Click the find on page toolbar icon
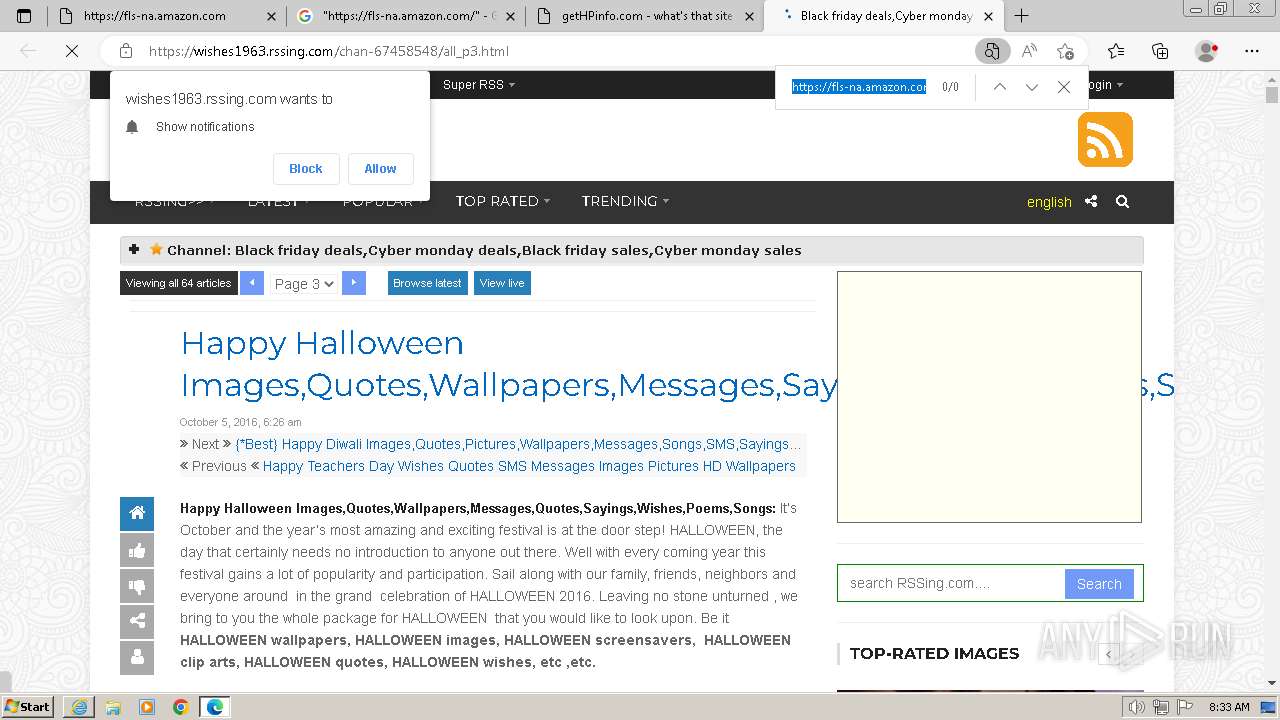Screen dimensions: 1280x720 (991, 51)
